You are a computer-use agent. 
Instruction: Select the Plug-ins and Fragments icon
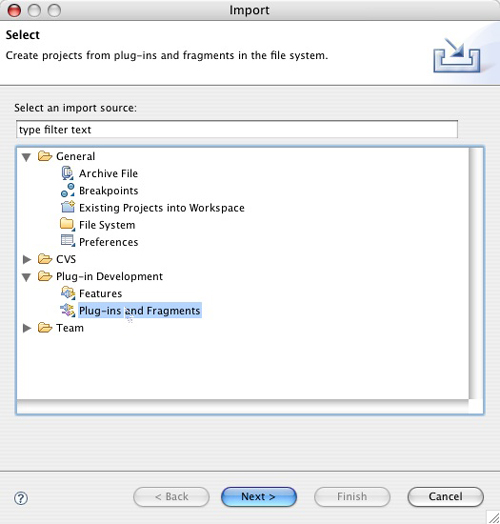pyautogui.click(x=68, y=310)
